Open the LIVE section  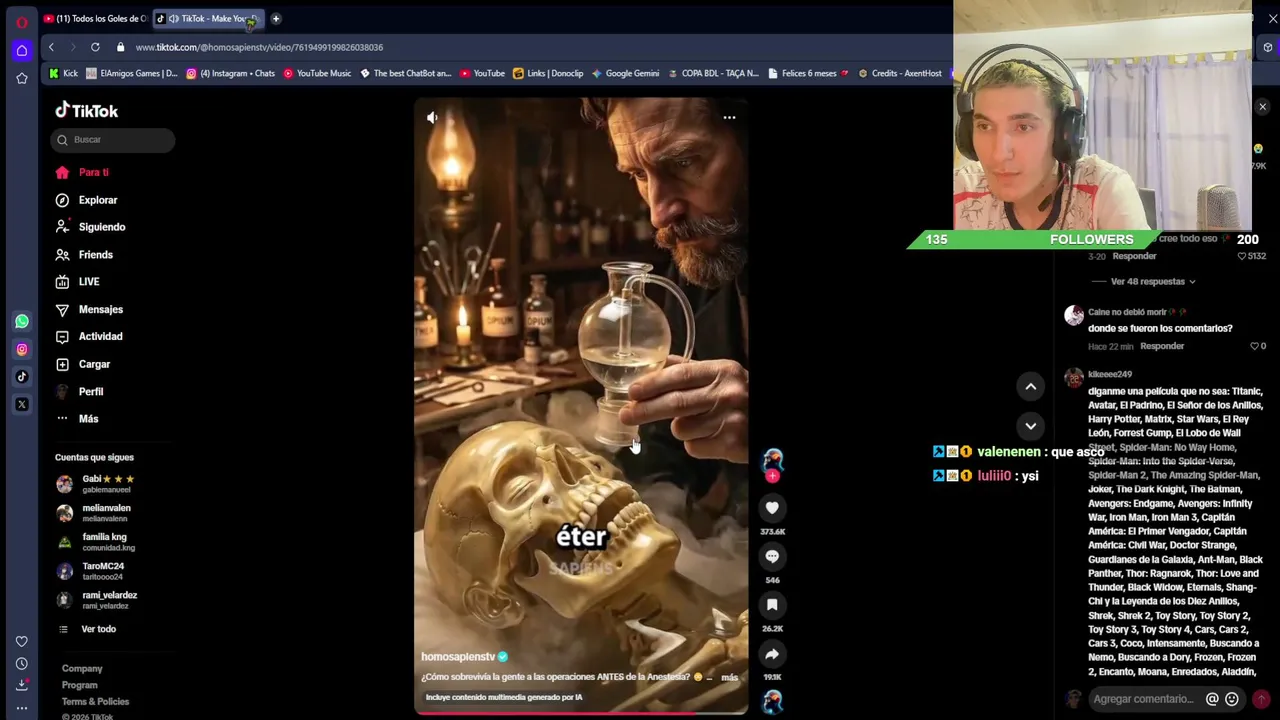[x=77, y=282]
